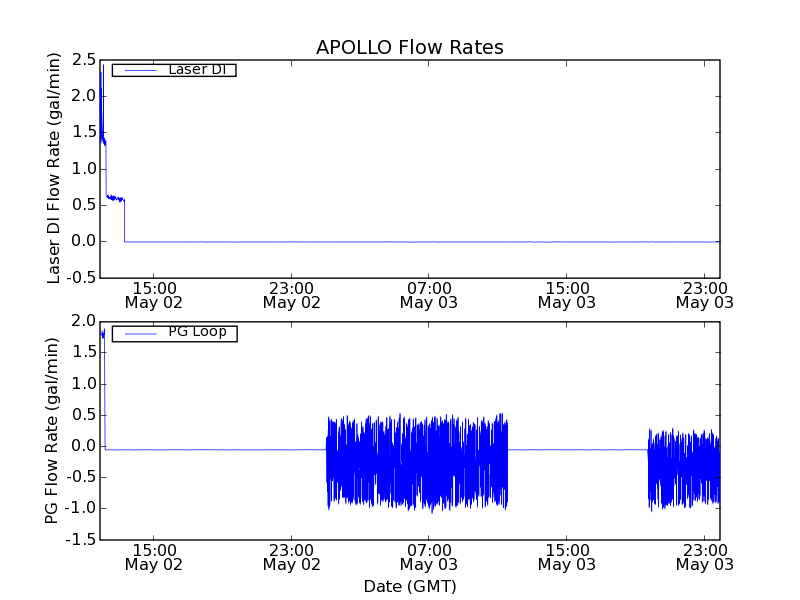Click the 2.0 tick on bottom plot y-axis
This screenshot has height=600, width=800.
coord(84,321)
